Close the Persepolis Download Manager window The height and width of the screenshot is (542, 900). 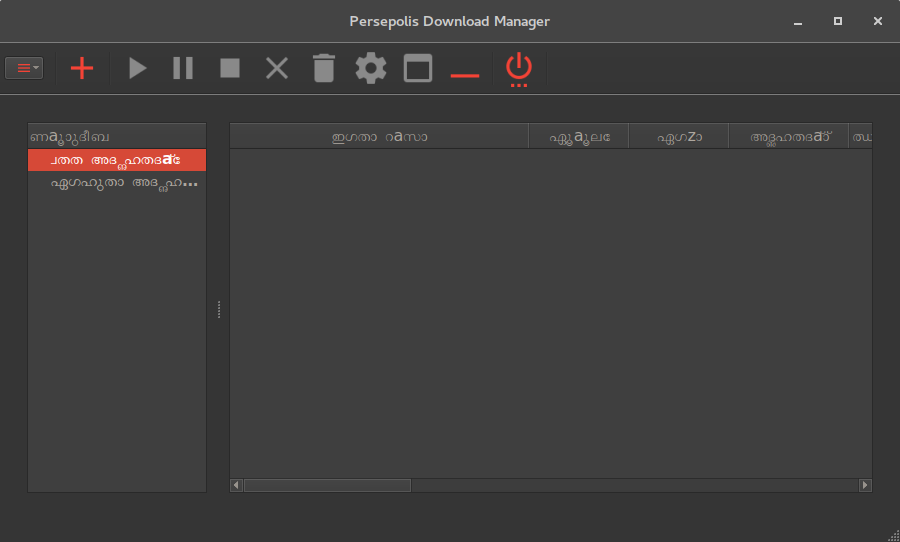pyautogui.click(x=878, y=21)
